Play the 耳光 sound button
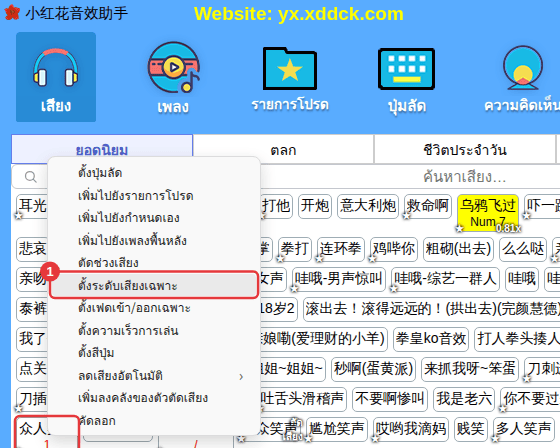Viewport: 560px width, 448px height. click(32, 206)
